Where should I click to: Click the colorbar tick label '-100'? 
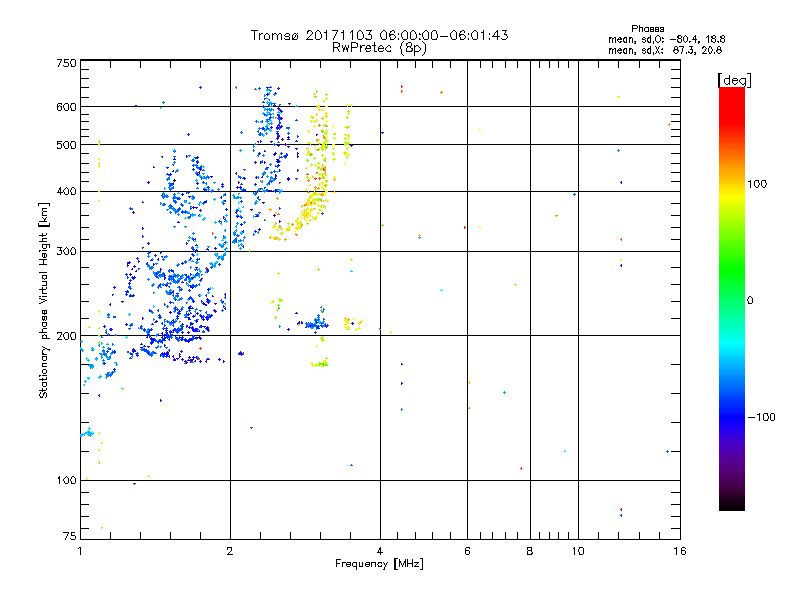(x=762, y=417)
